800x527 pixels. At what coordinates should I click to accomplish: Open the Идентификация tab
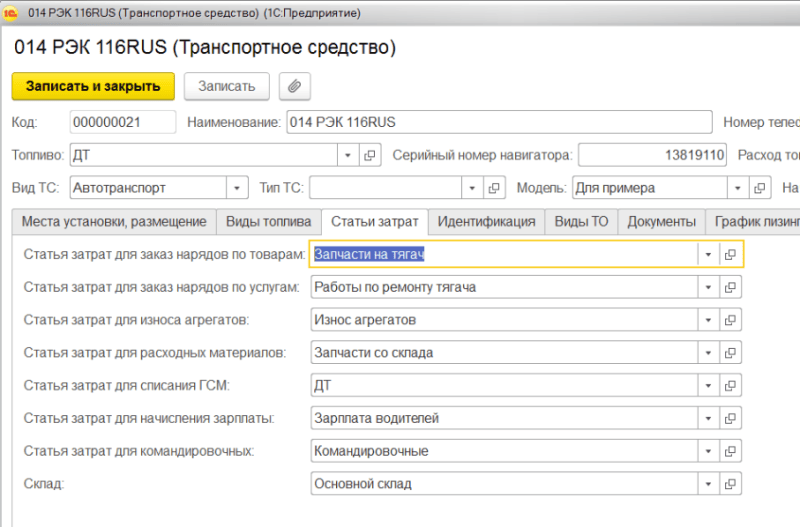[x=487, y=221]
